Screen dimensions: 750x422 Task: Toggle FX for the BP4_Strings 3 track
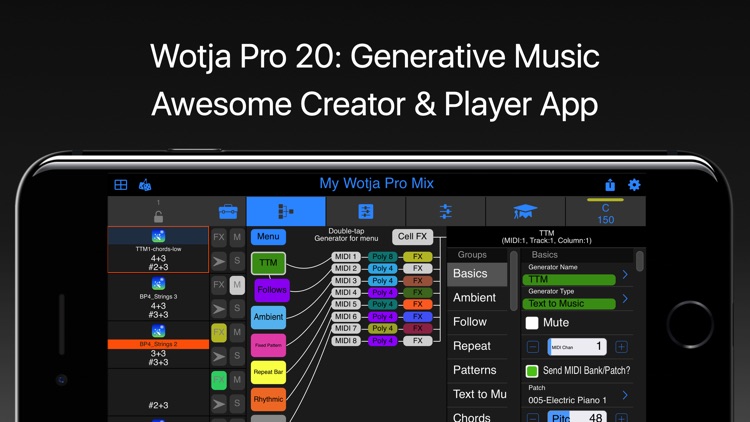tap(219, 285)
